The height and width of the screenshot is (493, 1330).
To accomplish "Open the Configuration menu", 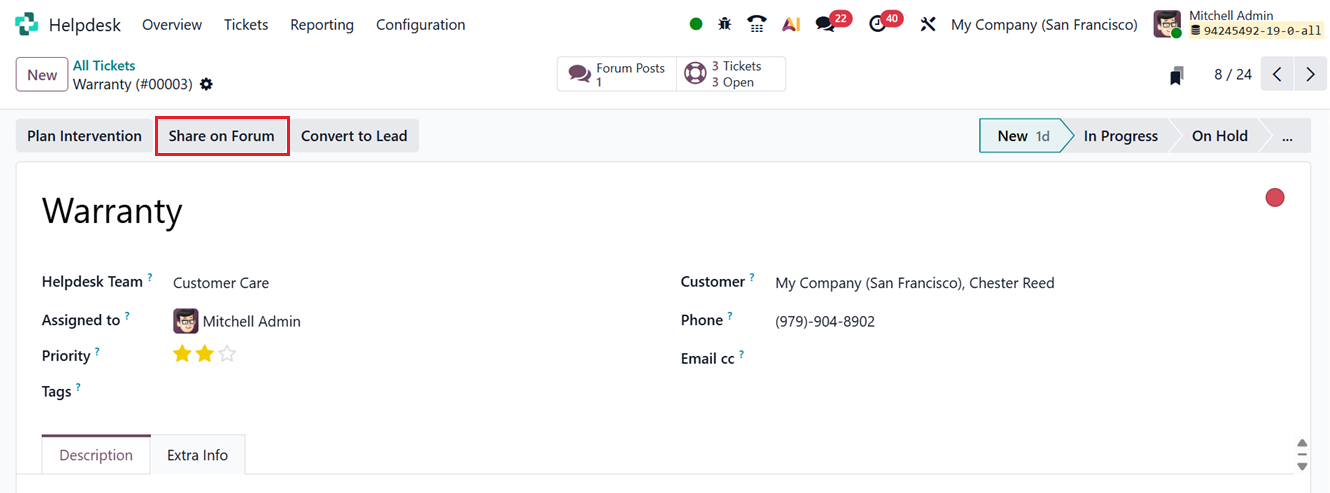I will 420,24.
